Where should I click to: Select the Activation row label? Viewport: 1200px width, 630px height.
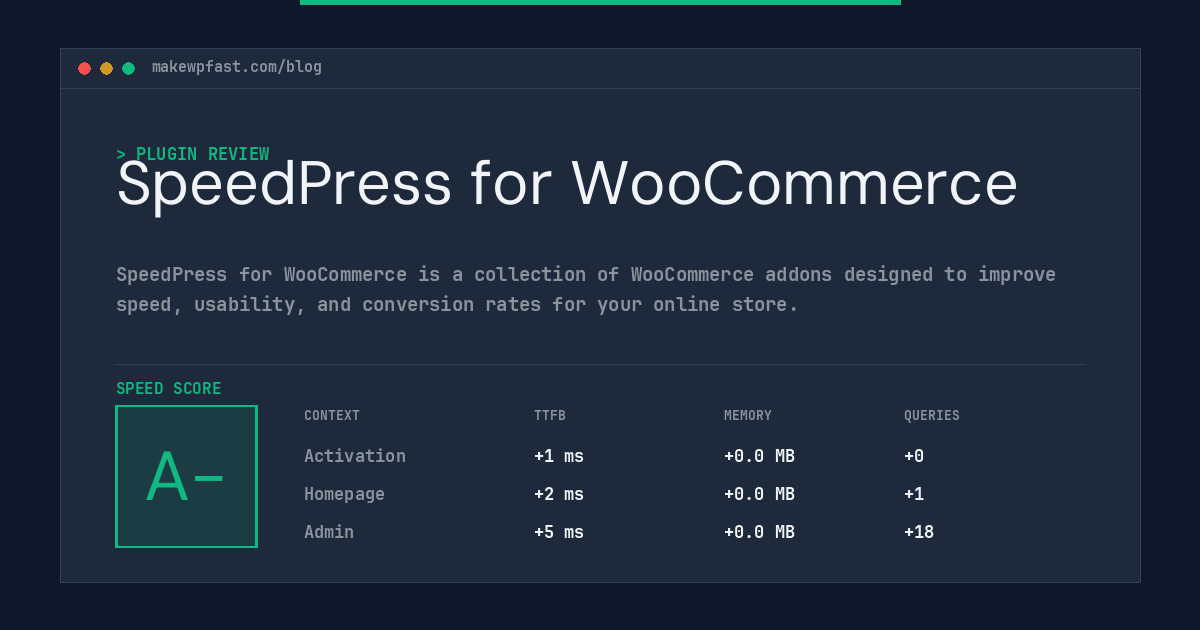click(355, 456)
